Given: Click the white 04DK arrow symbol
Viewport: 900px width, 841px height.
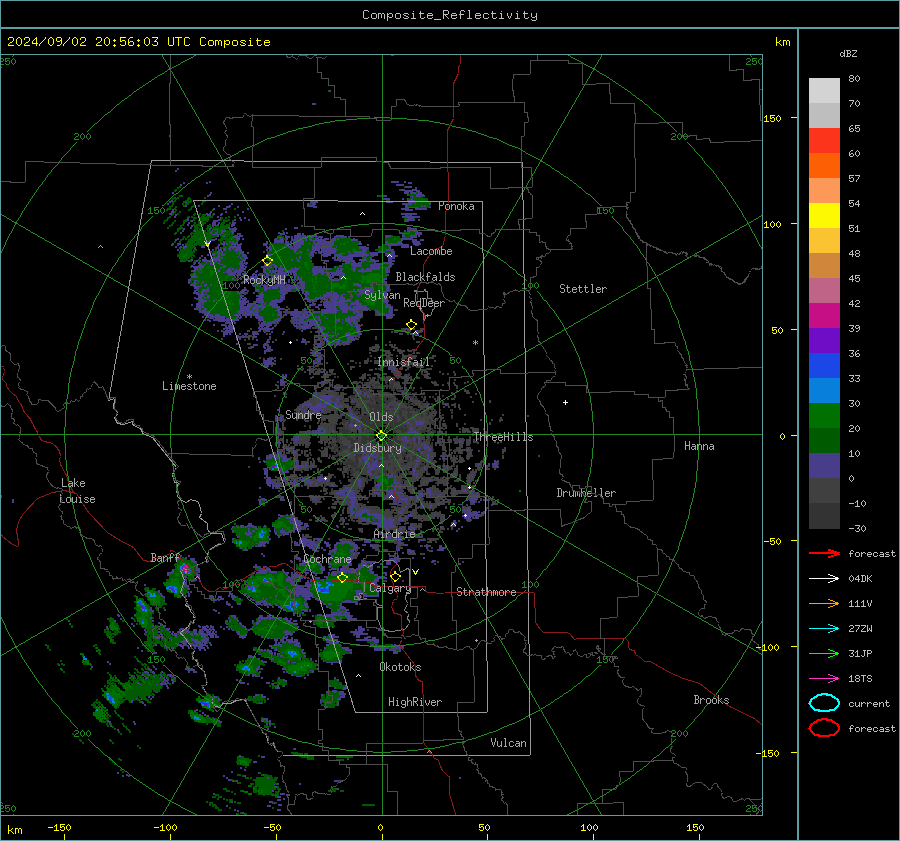Looking at the screenshot, I should tap(824, 578).
